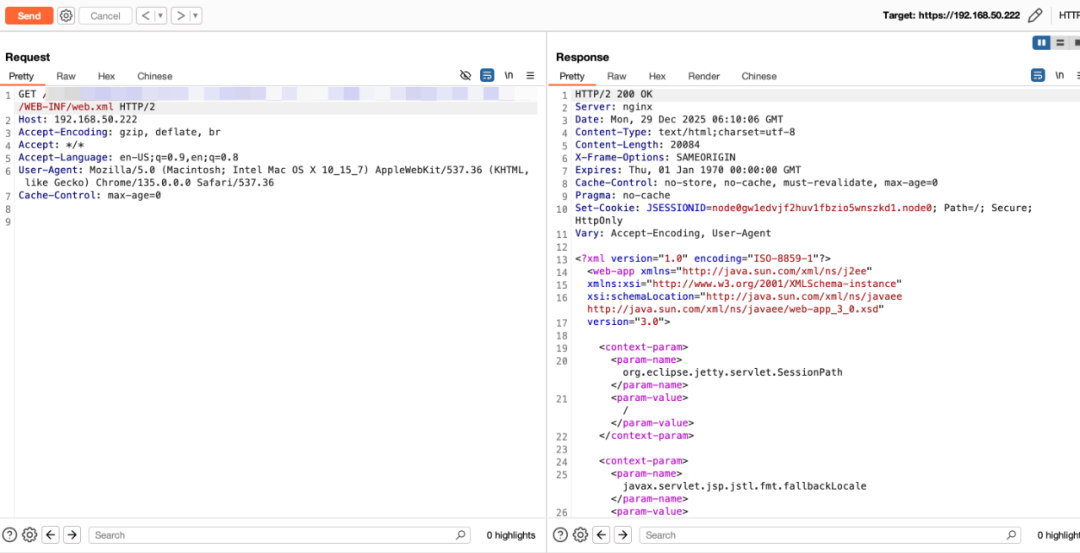Click the Expires response header line

coord(688,169)
